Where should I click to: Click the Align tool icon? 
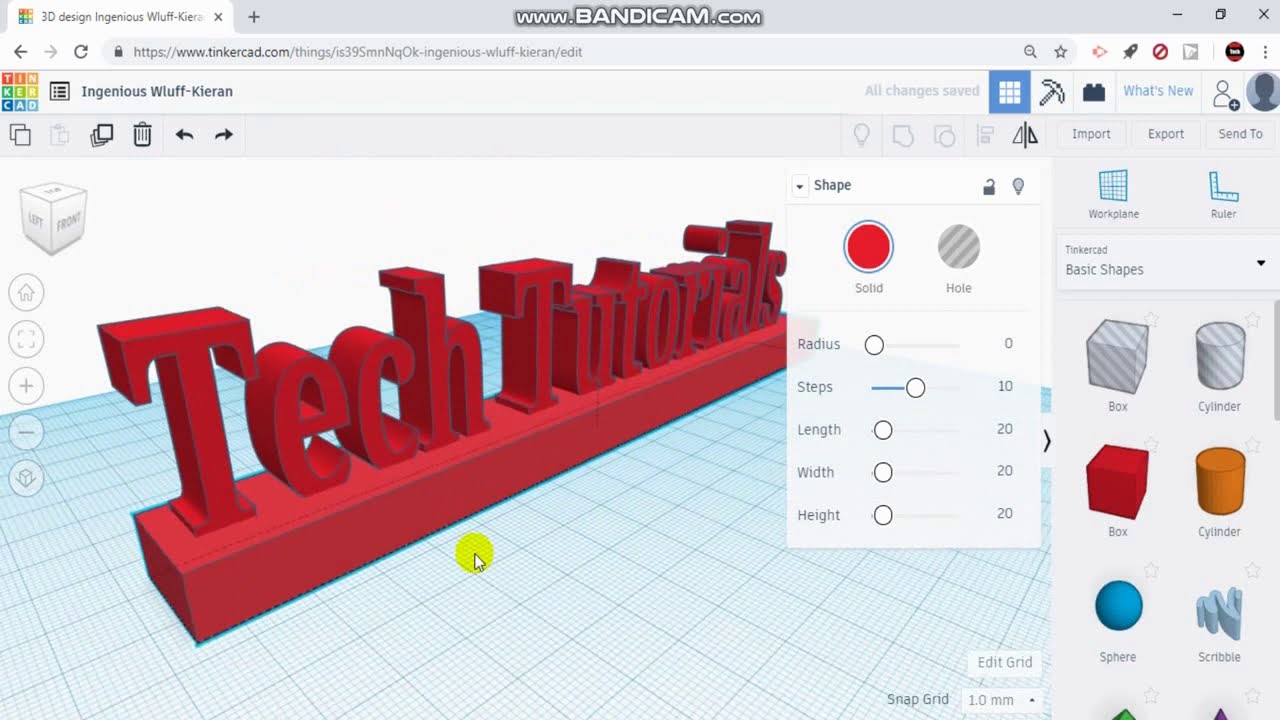(985, 135)
